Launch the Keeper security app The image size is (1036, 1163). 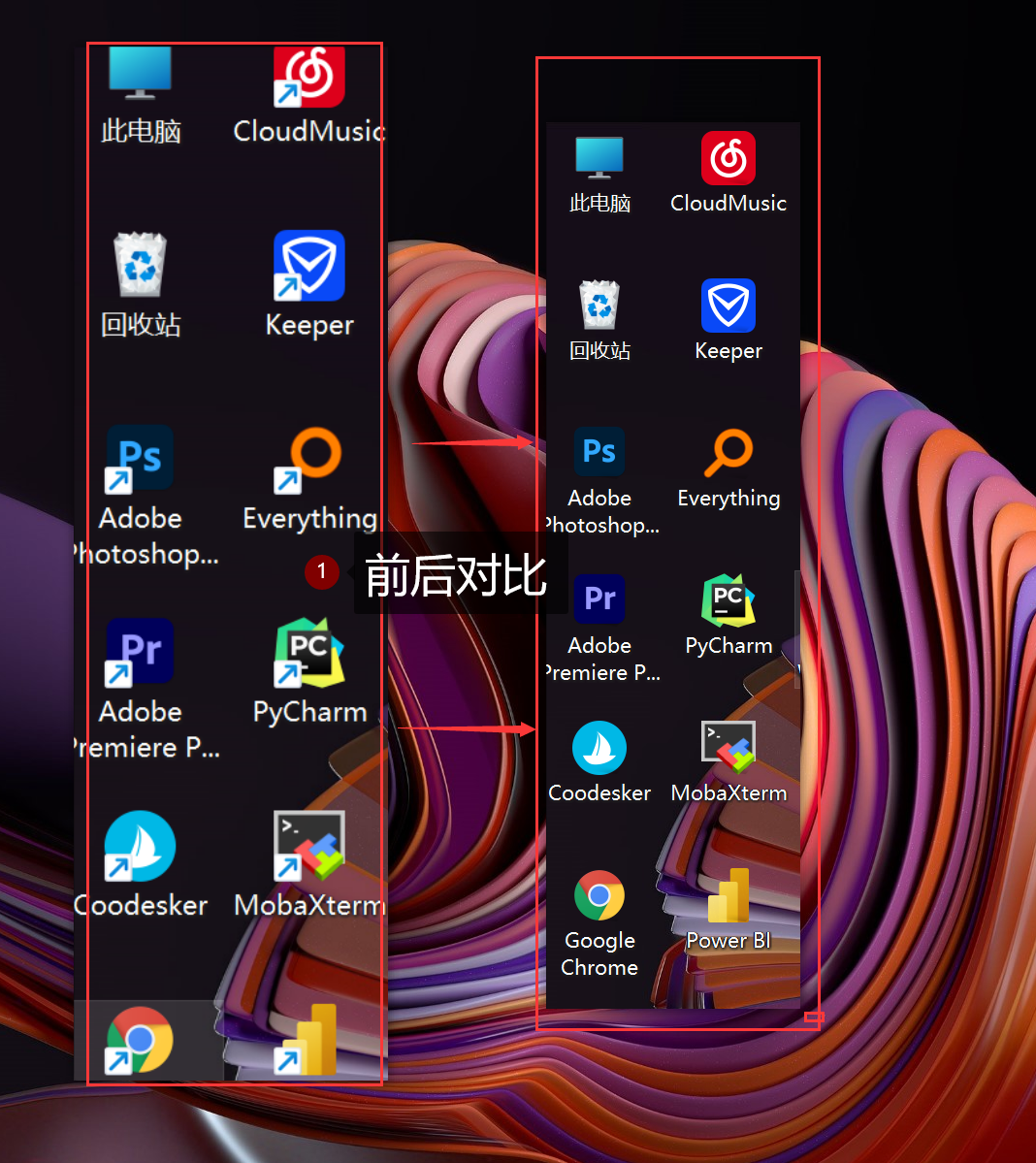pos(308,265)
